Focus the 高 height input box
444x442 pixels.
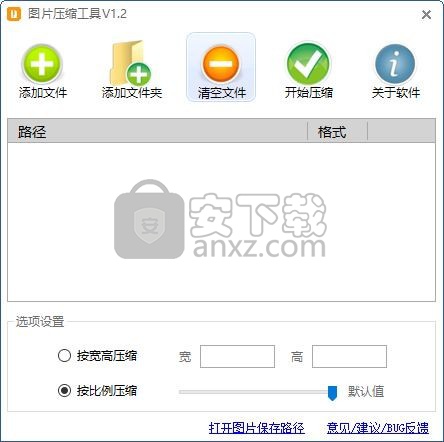point(349,356)
